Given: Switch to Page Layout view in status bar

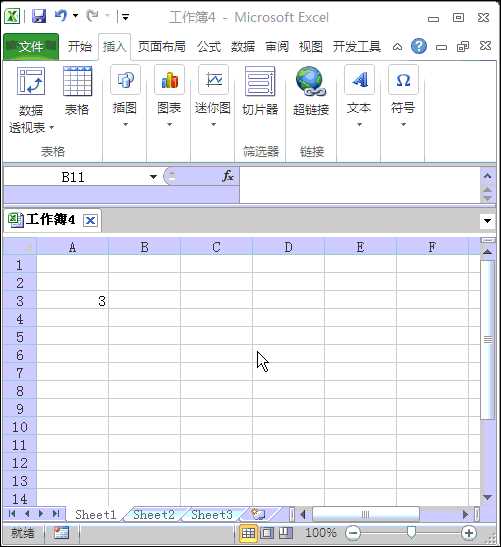Looking at the screenshot, I should [267, 533].
